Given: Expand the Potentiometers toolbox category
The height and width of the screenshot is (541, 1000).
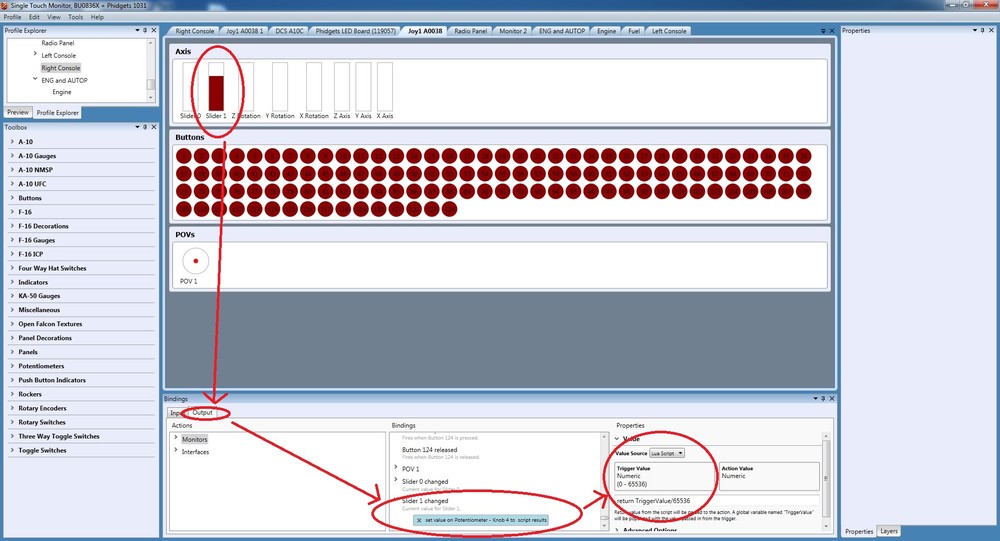Looking at the screenshot, I should 12,366.
